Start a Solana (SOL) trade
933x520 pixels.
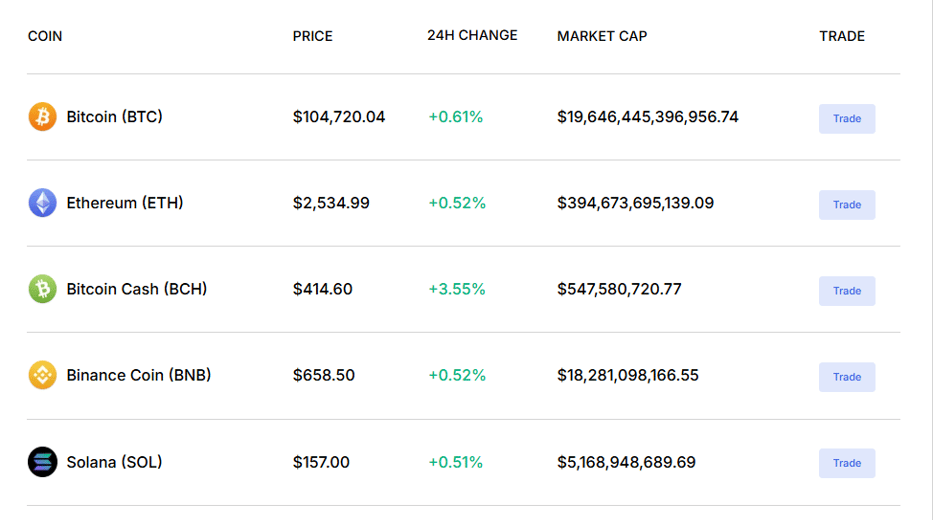click(x=847, y=463)
